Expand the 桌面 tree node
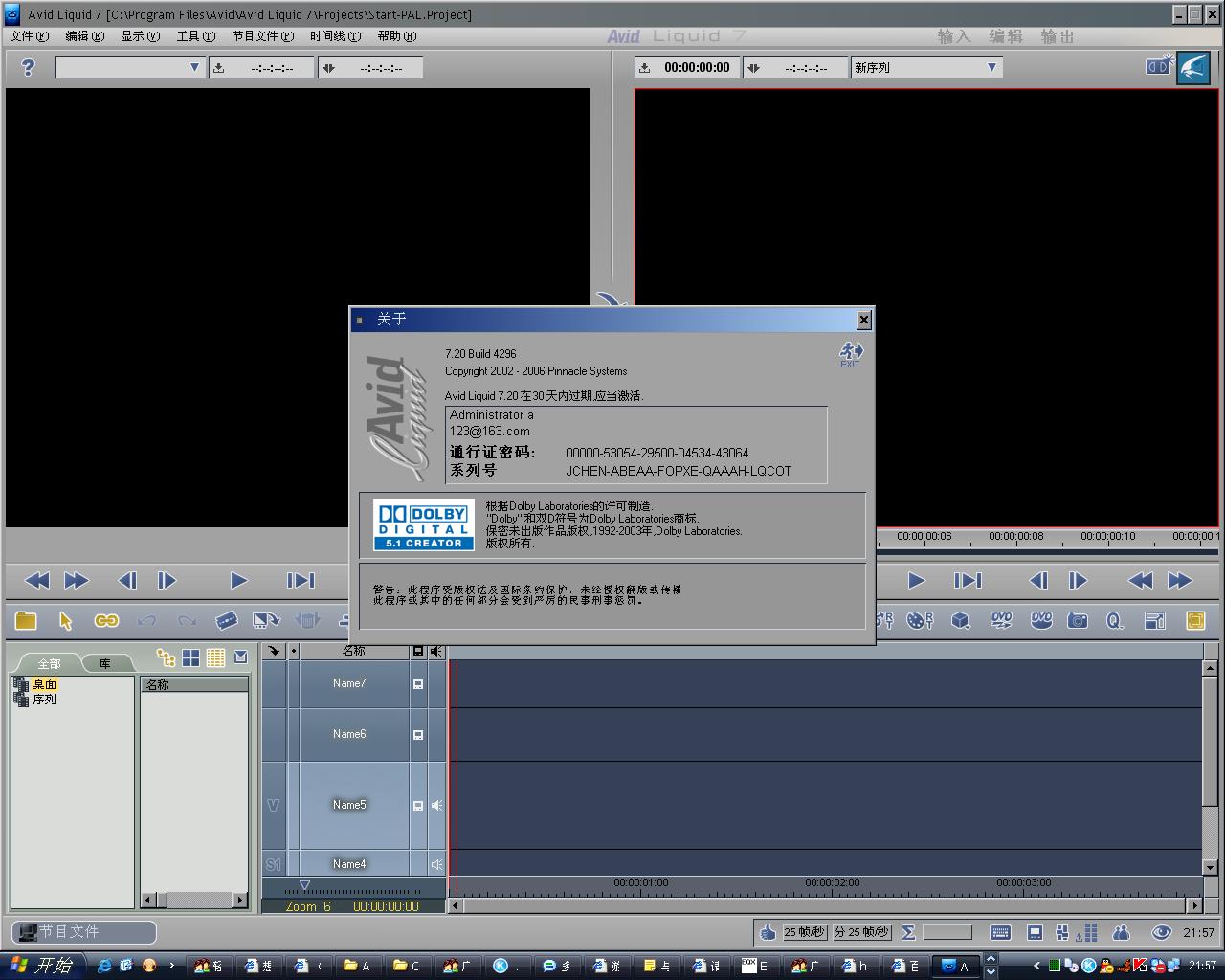 coord(21,684)
